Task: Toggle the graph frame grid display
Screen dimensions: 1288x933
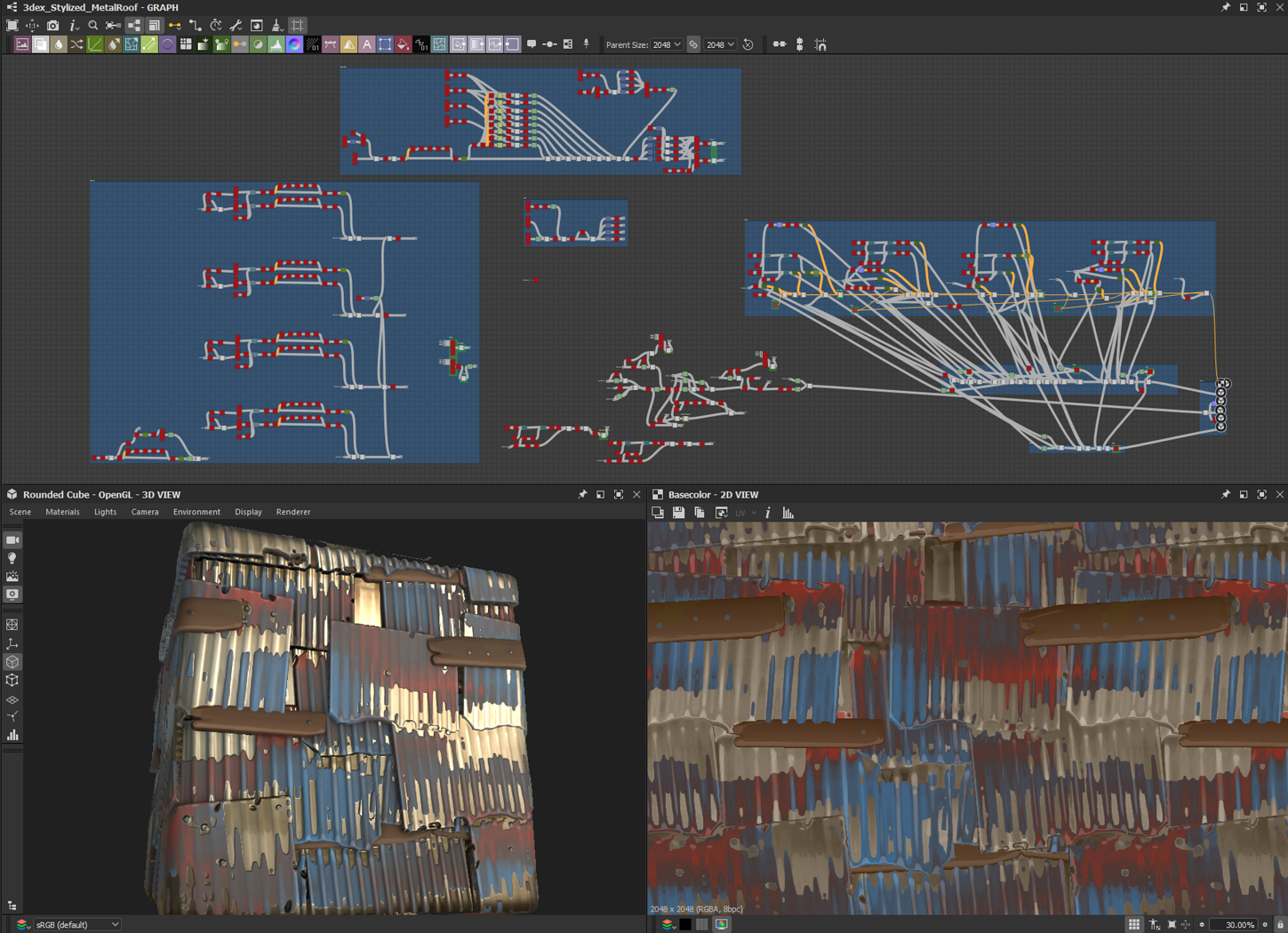Action: pos(298,26)
